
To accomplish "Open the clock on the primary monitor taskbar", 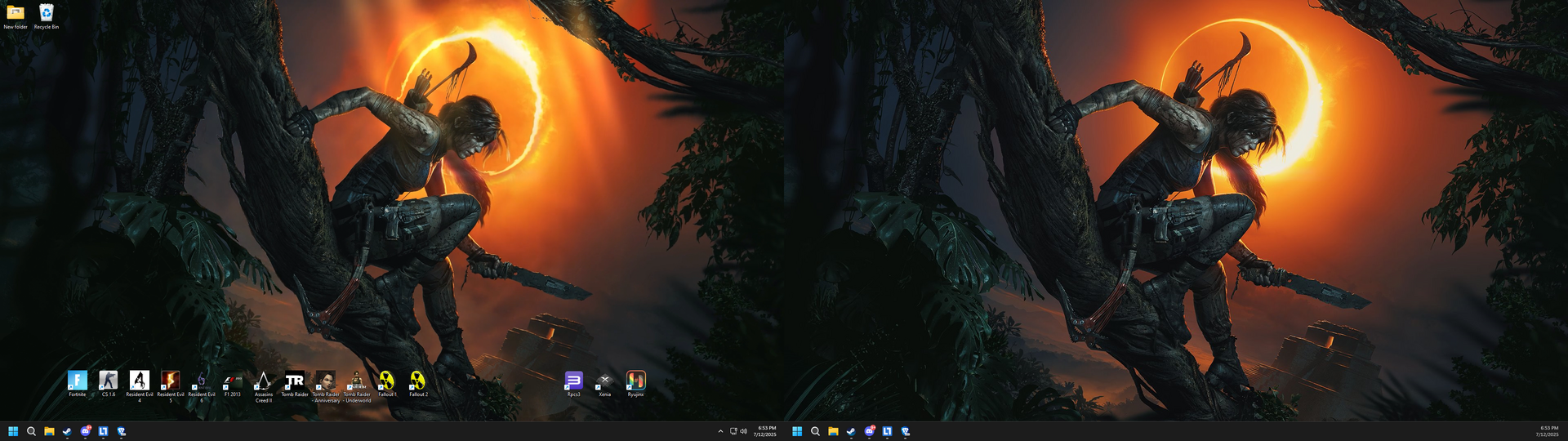I will (x=765, y=431).
